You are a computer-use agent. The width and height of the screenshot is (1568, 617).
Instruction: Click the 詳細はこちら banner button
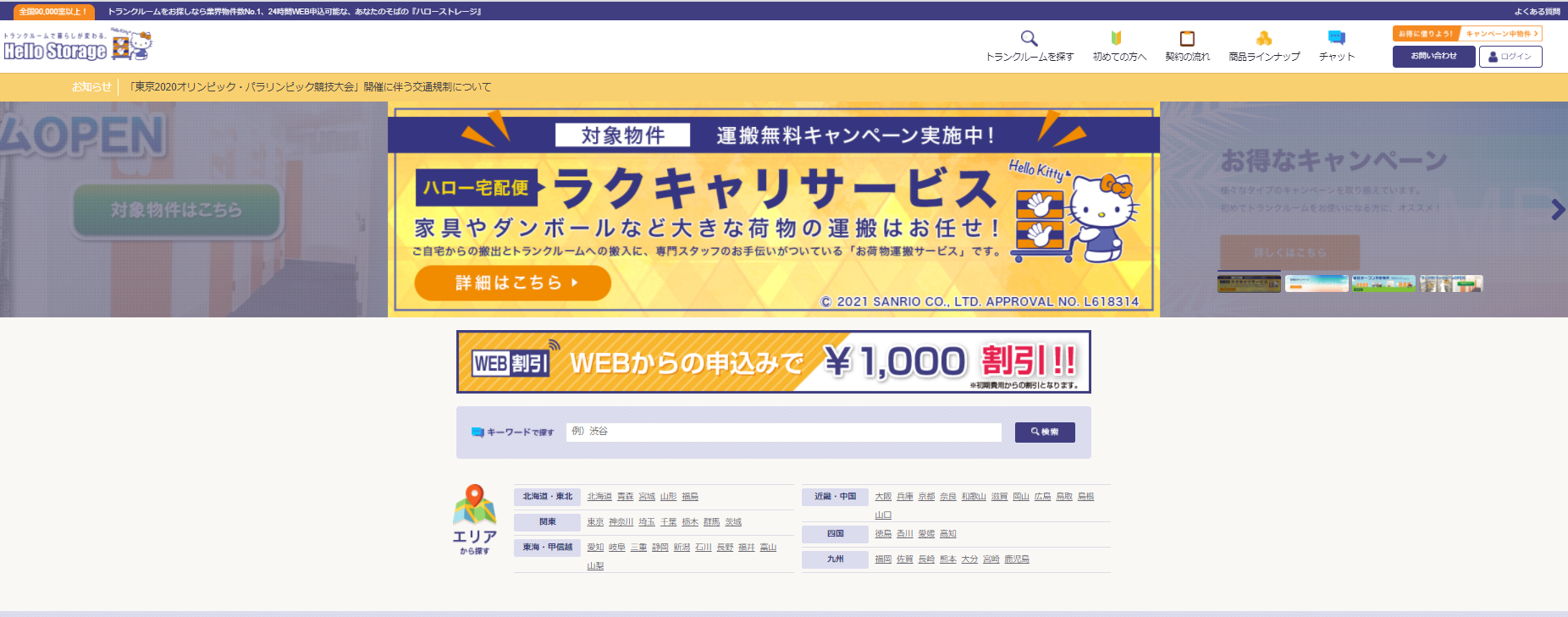(x=512, y=283)
